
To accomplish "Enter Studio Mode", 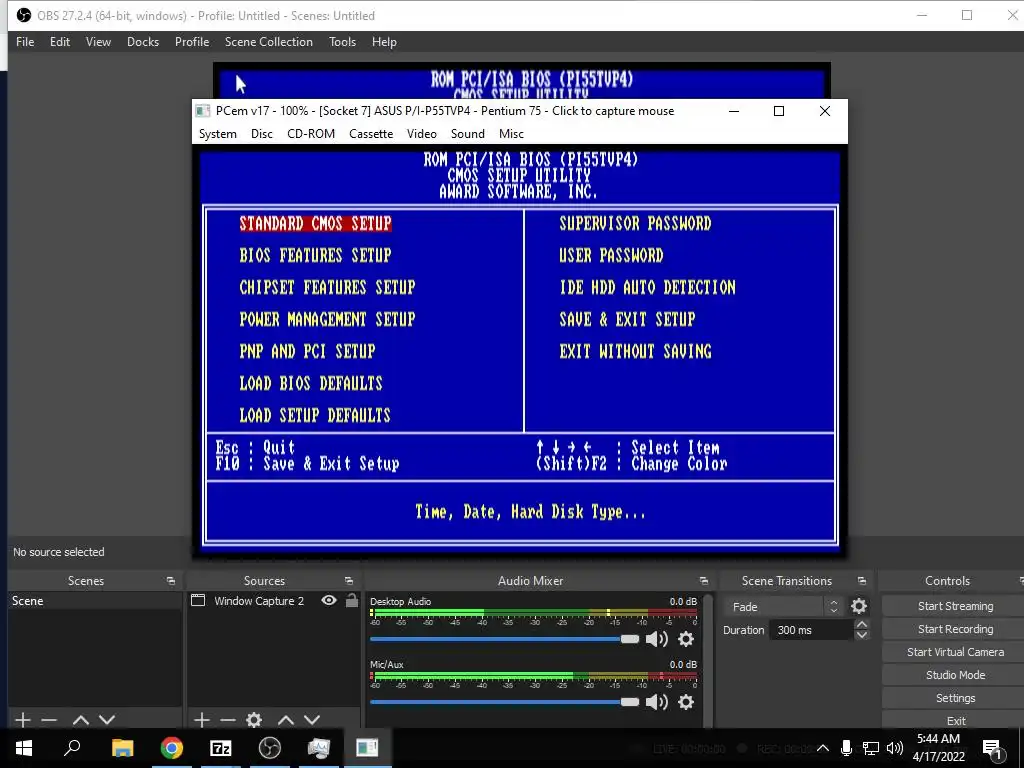I will click(955, 675).
